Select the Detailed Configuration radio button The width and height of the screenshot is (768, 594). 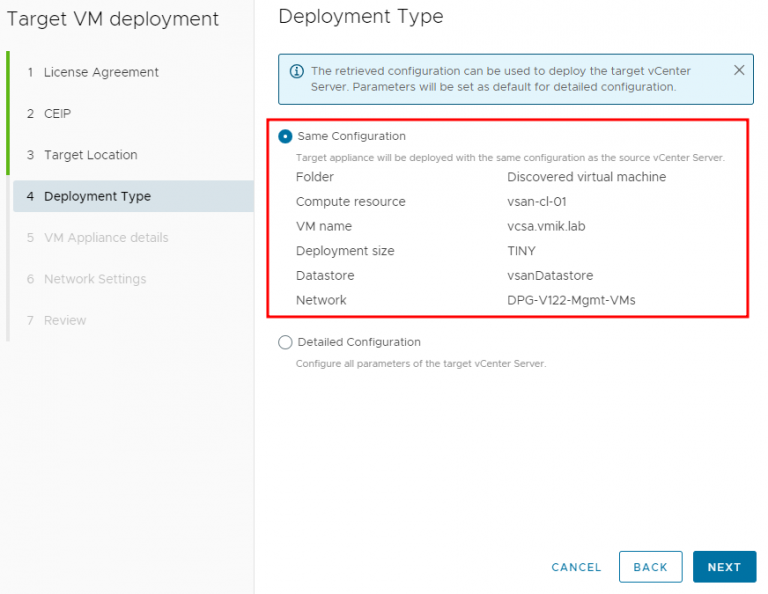[285, 342]
